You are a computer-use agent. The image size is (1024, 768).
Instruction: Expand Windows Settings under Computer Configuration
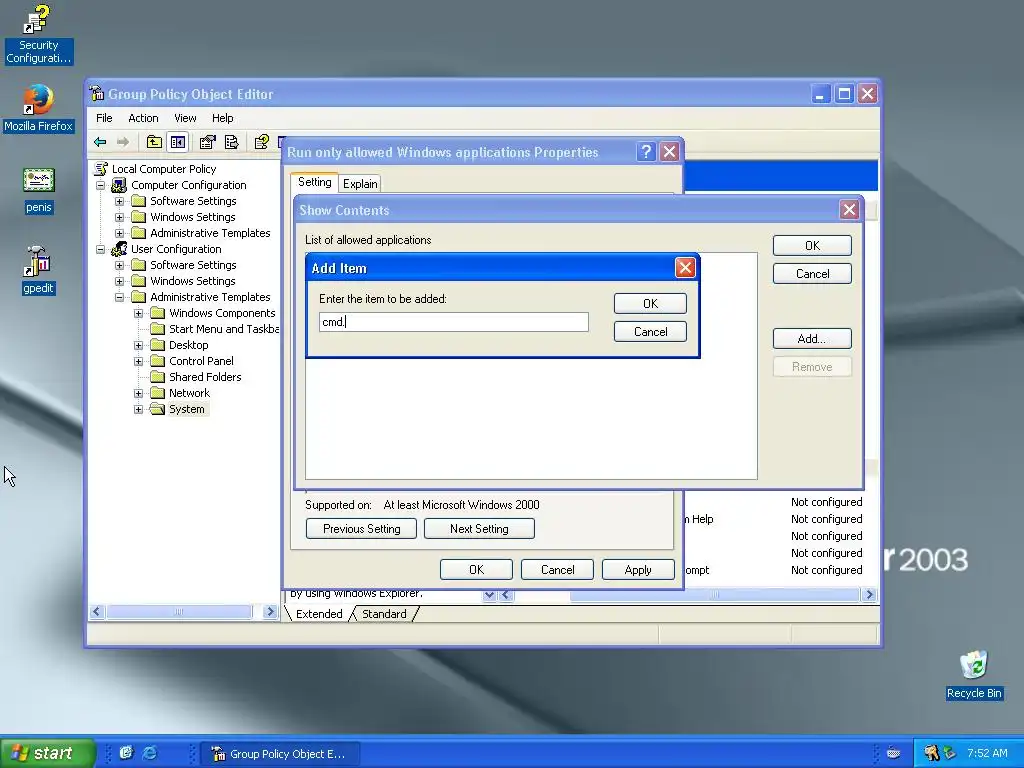[120, 217]
